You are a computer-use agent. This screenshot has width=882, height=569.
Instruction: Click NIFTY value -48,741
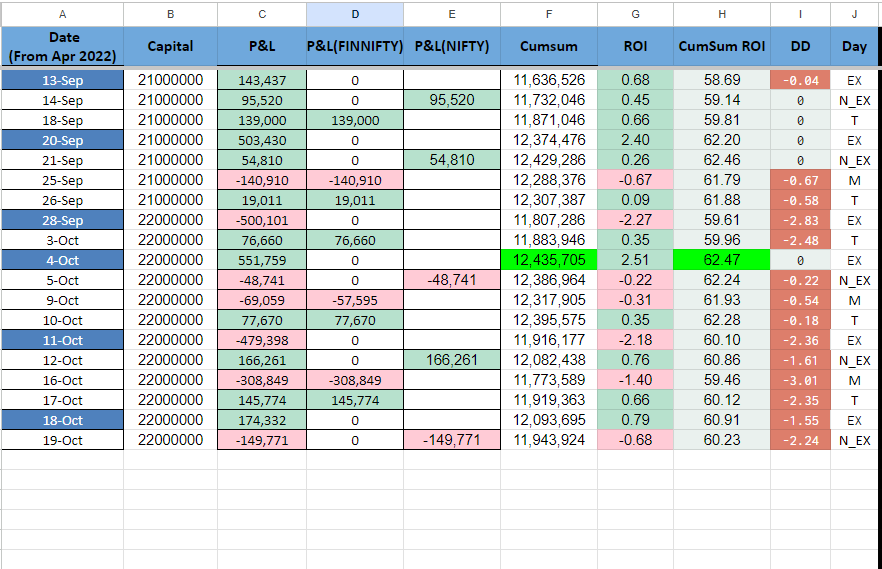pyautogui.click(x=452, y=280)
